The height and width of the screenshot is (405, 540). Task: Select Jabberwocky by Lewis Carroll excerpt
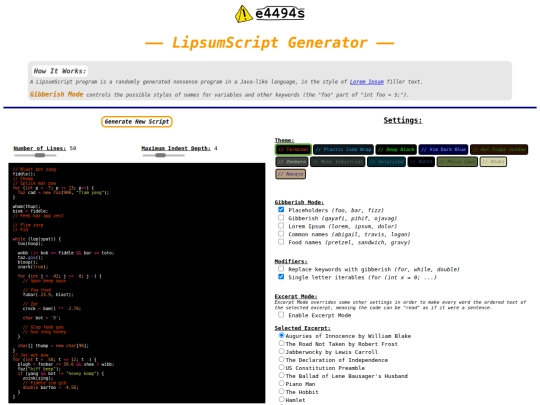pos(281,352)
